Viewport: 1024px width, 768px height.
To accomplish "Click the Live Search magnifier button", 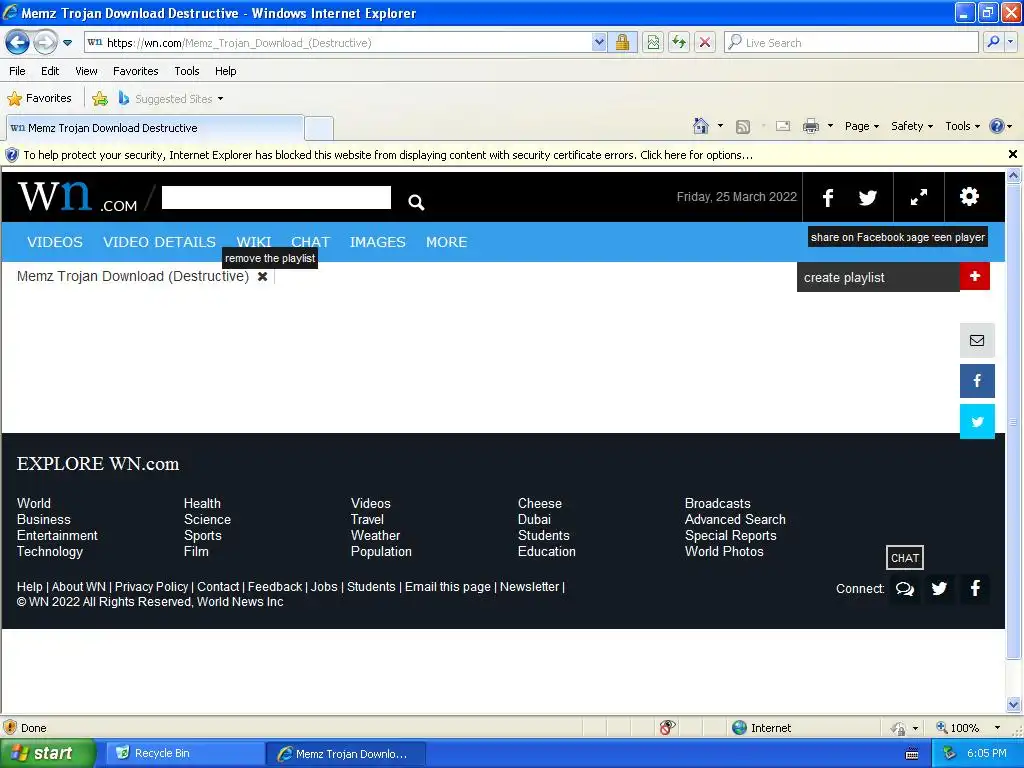I will (x=993, y=42).
